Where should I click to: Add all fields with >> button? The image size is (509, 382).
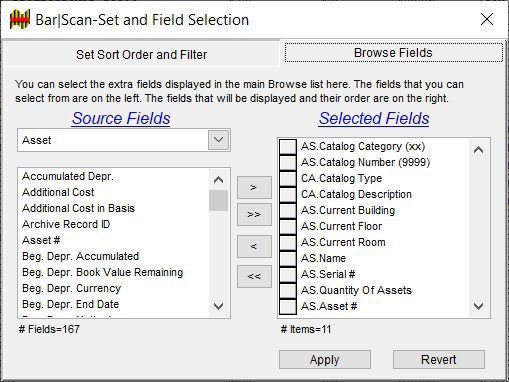coord(254,214)
